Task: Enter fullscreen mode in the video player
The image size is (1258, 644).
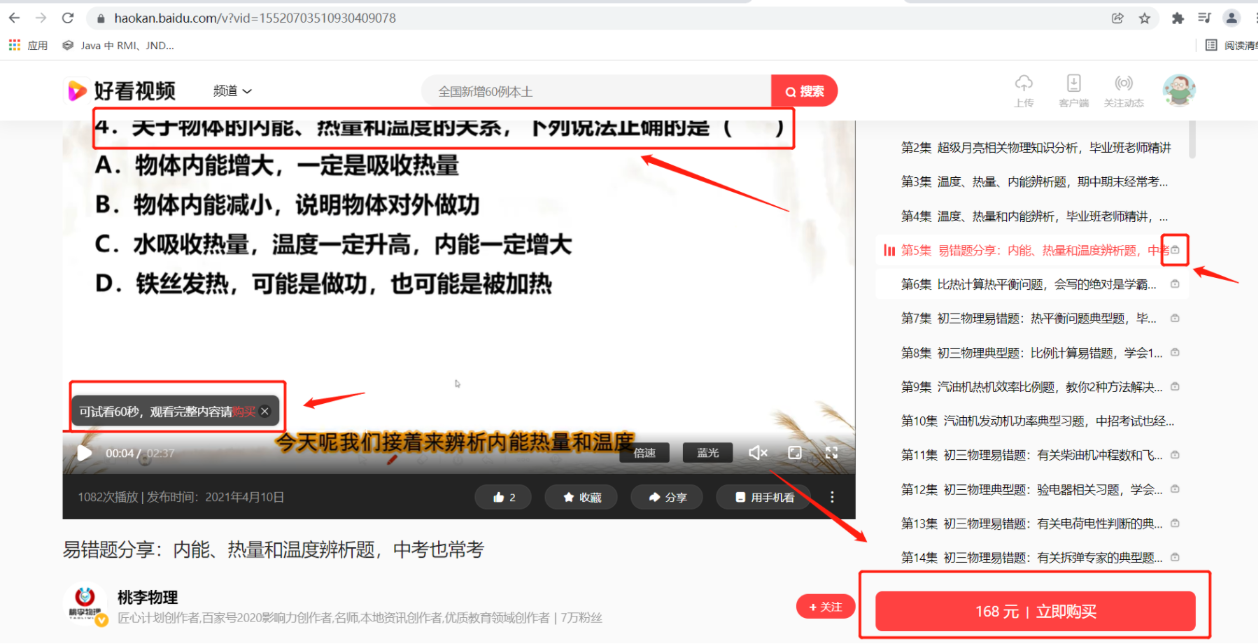Action: pos(831,453)
